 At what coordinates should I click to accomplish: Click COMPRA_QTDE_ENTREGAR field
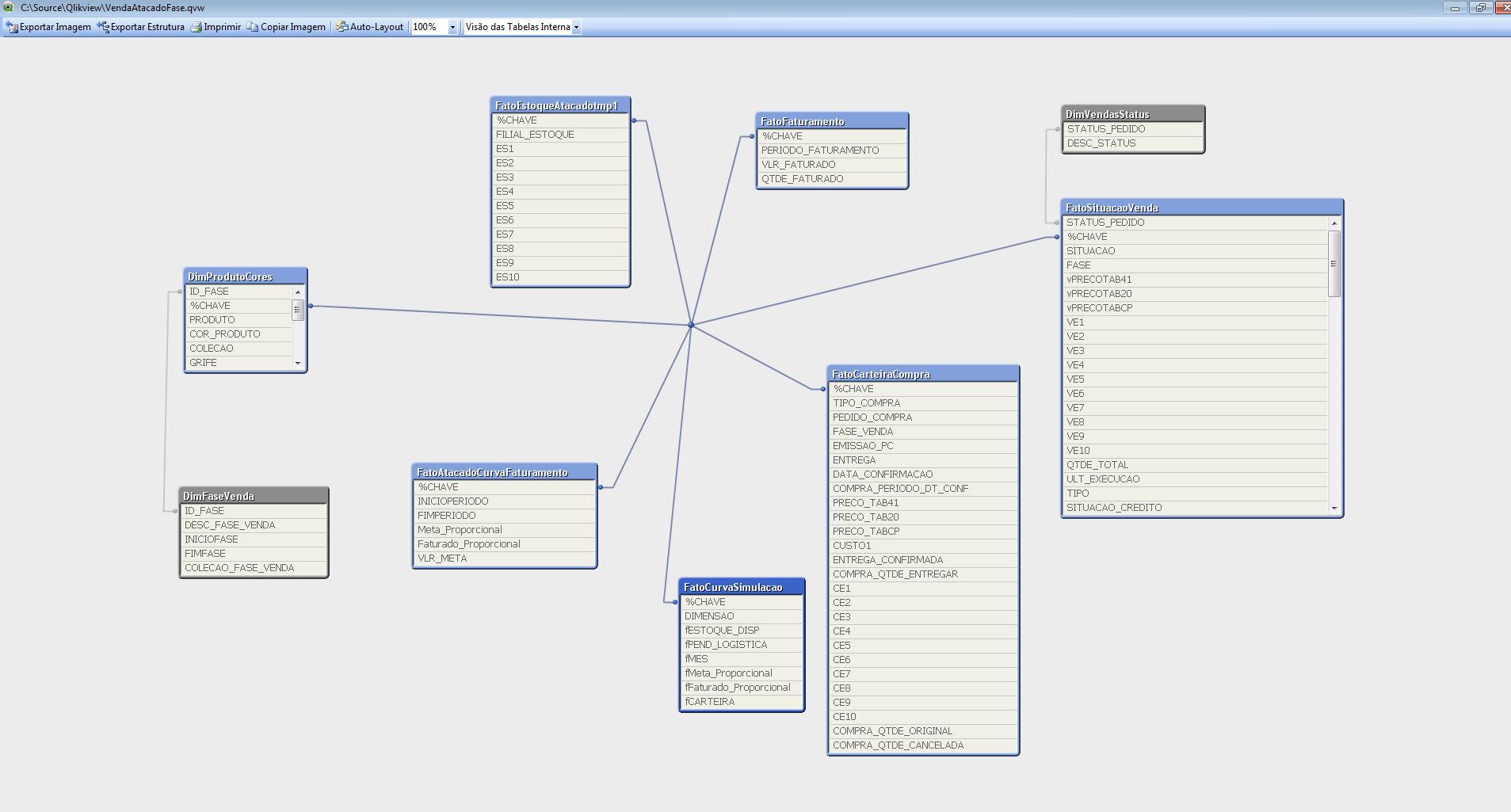(923, 574)
